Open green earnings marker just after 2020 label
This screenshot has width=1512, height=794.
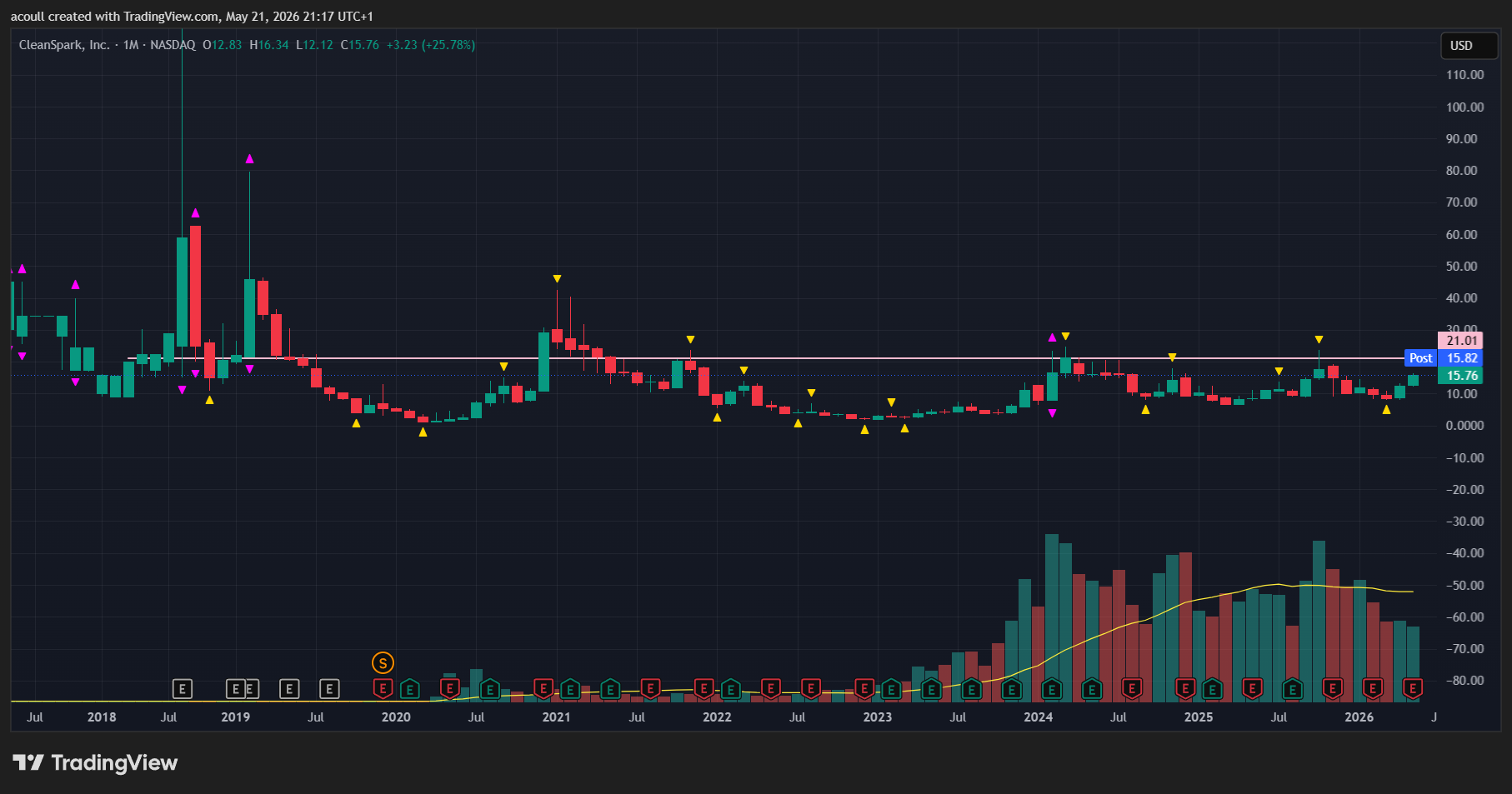(x=409, y=689)
